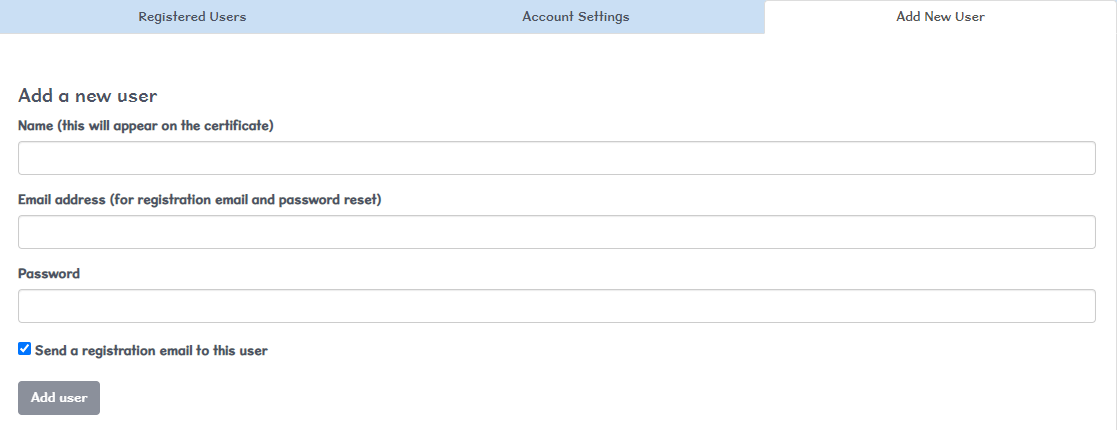This screenshot has width=1117, height=430.
Task: Open the Account Settings tab
Action: pyautogui.click(x=575, y=16)
